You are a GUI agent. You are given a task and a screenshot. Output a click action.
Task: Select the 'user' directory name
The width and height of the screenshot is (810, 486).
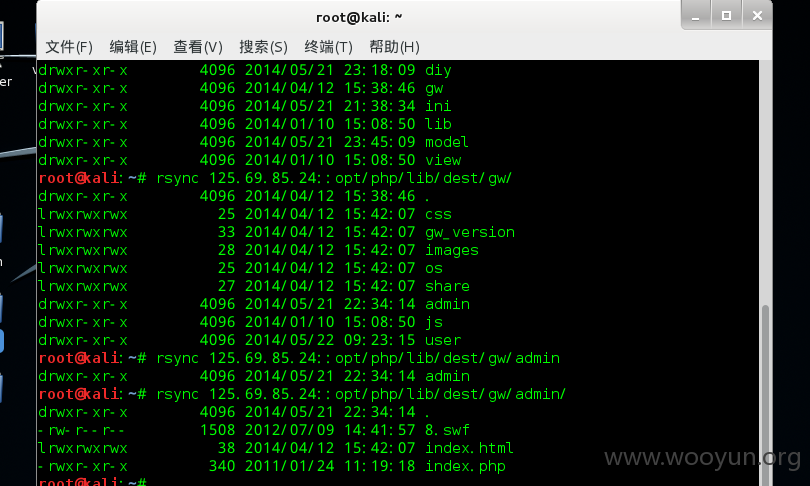443,340
